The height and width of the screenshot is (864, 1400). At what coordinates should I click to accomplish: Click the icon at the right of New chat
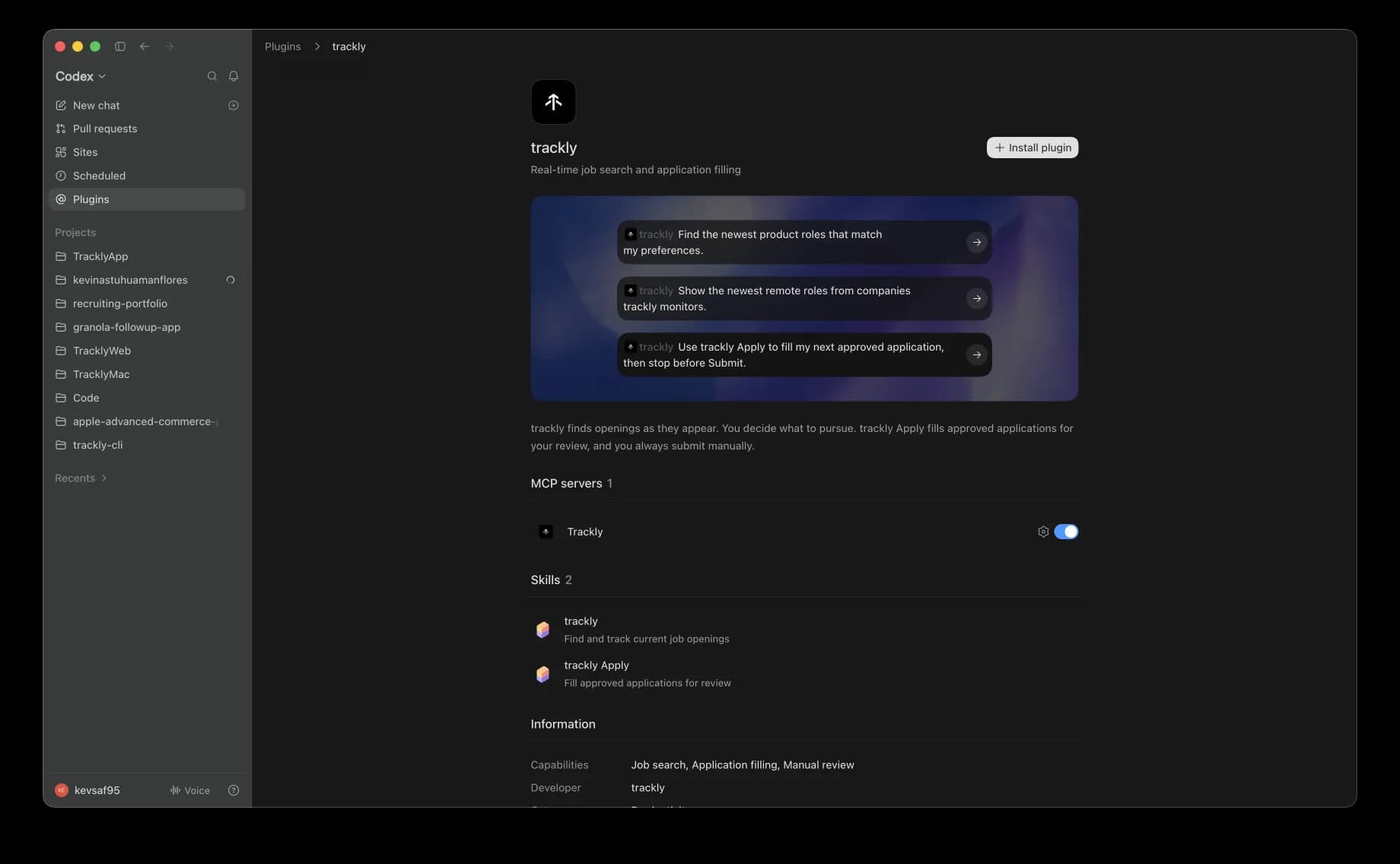pos(234,106)
